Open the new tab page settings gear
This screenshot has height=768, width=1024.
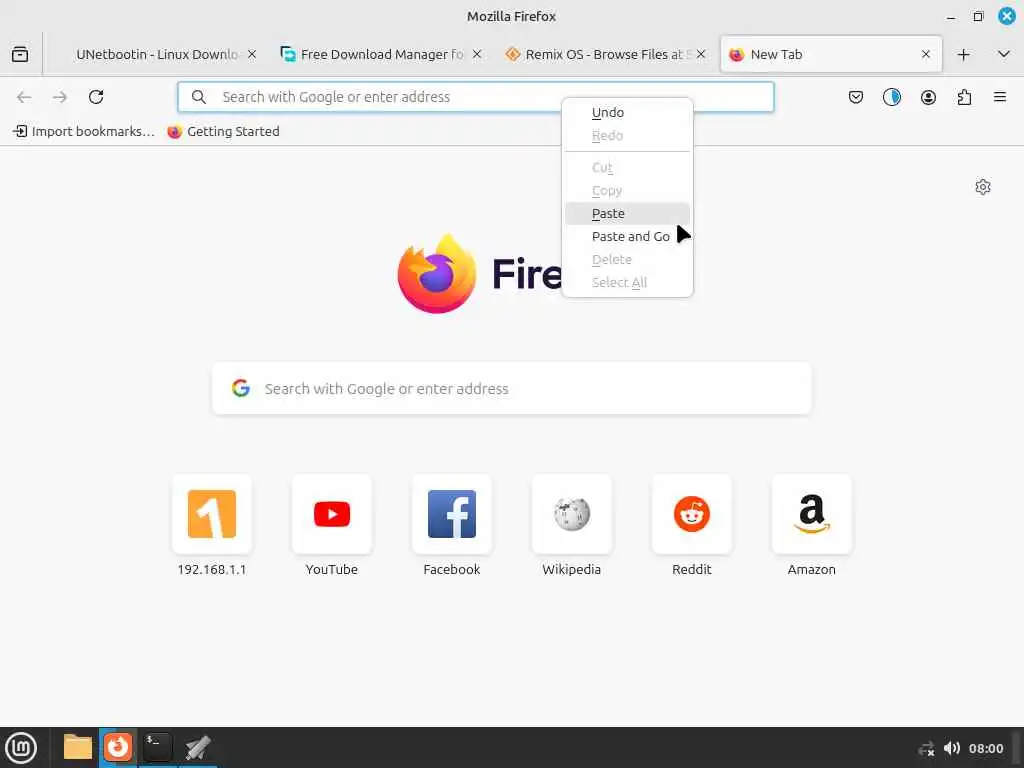(x=983, y=187)
